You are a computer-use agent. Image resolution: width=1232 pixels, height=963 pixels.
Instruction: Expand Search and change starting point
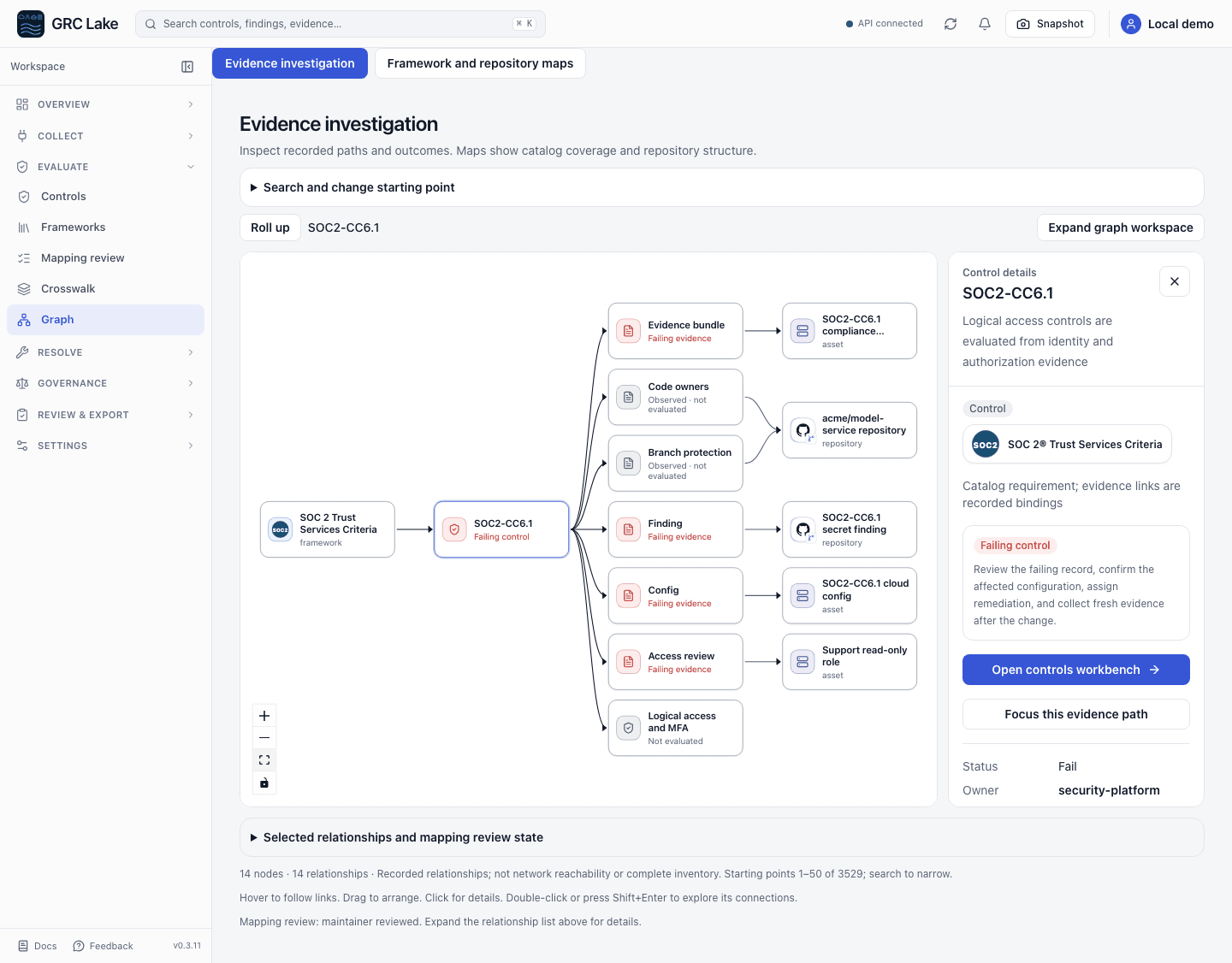[722, 187]
